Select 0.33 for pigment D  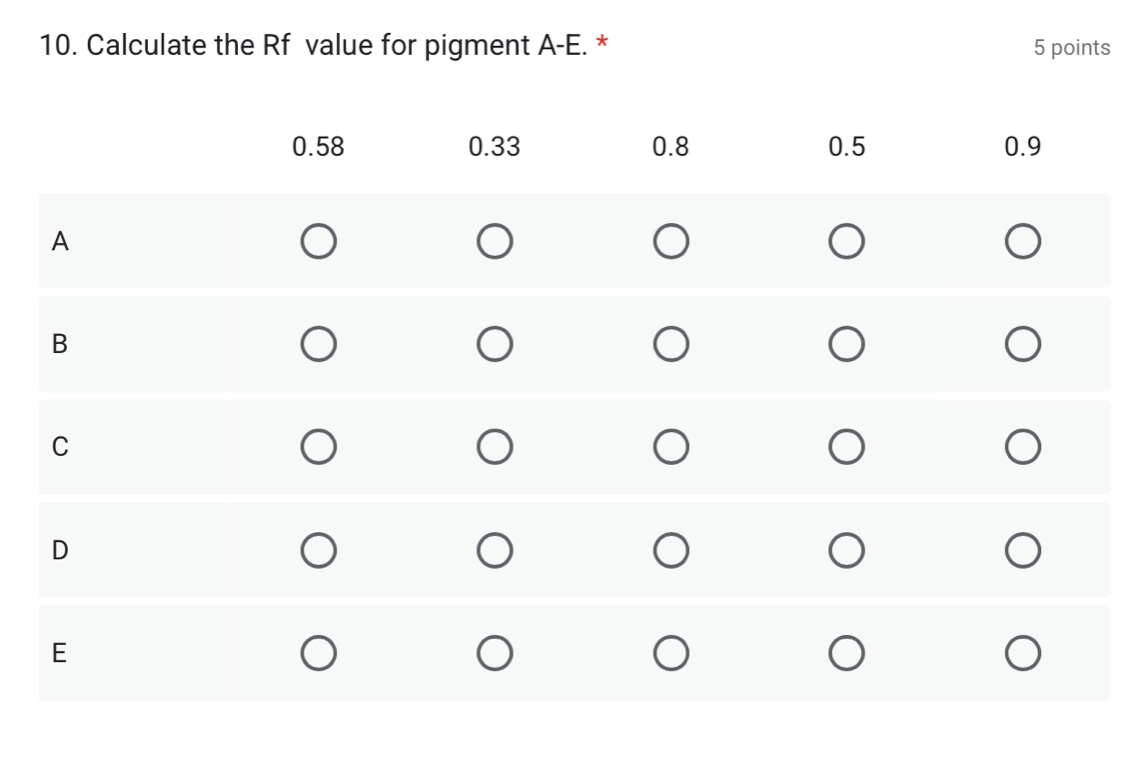494,550
